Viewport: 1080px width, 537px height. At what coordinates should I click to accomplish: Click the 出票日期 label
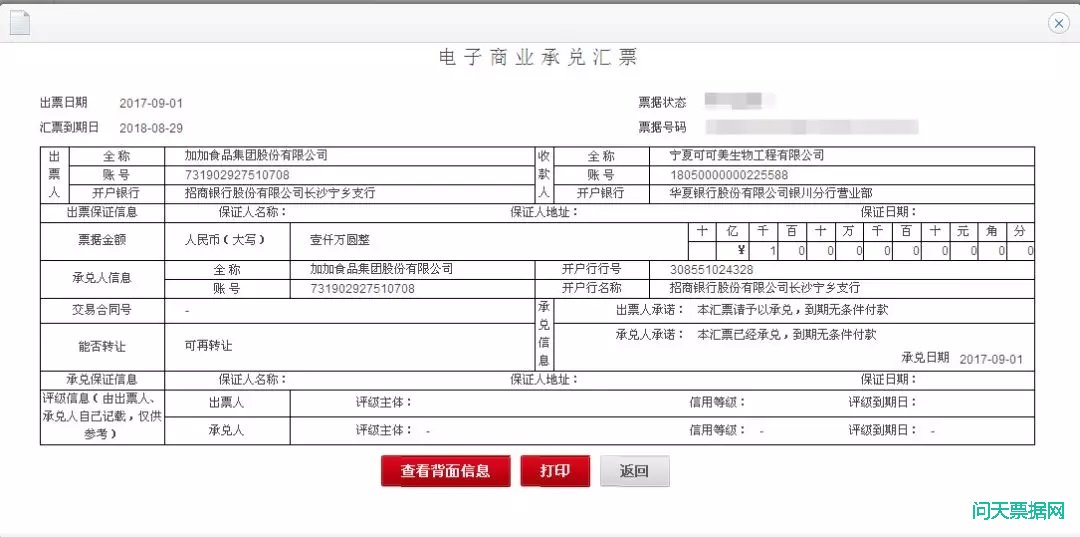[x=63, y=103]
